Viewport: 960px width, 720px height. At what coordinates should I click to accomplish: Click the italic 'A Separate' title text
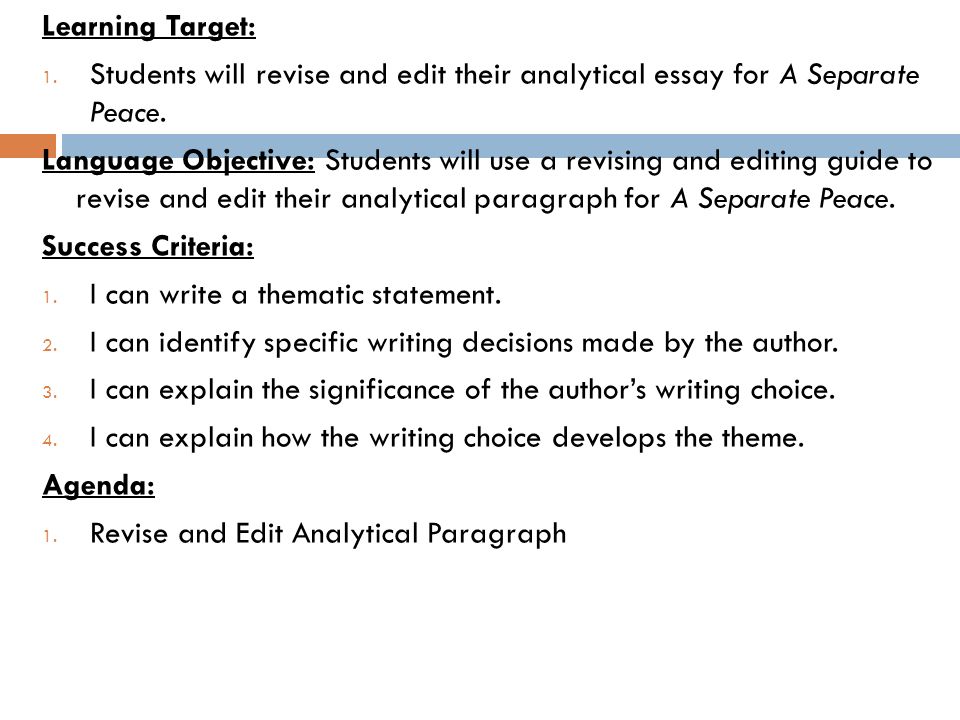click(x=849, y=75)
